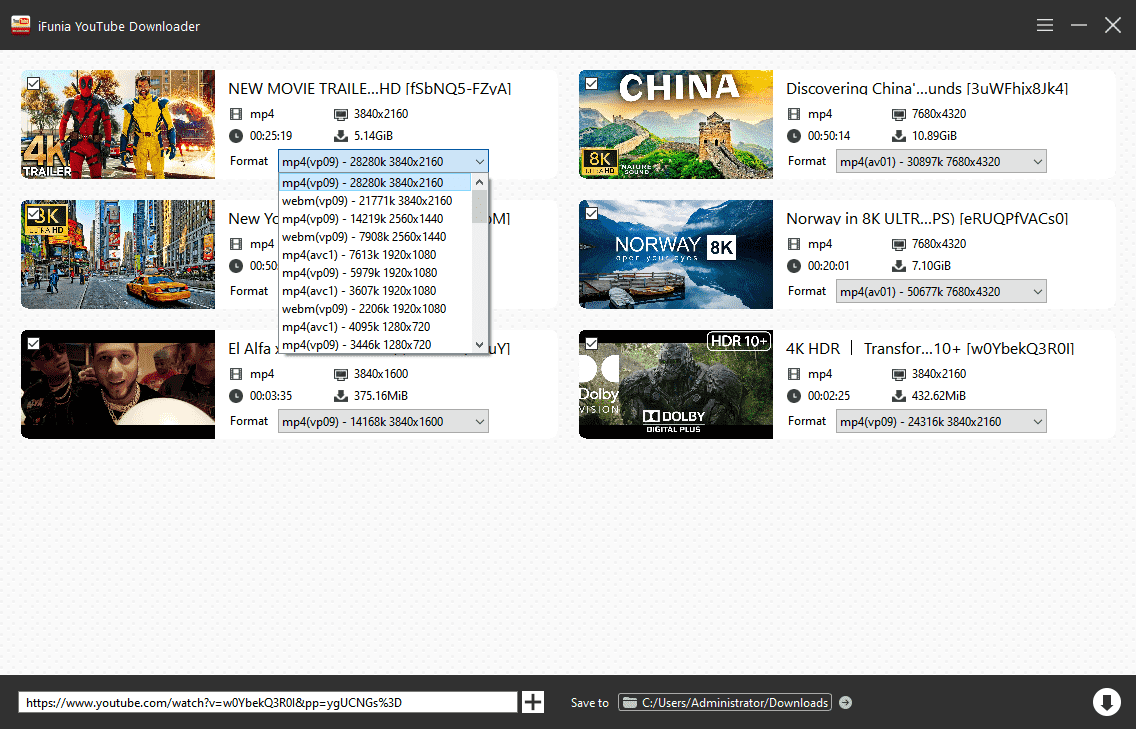Click the YouTube URL input field
The image size is (1136, 729).
coord(267,703)
